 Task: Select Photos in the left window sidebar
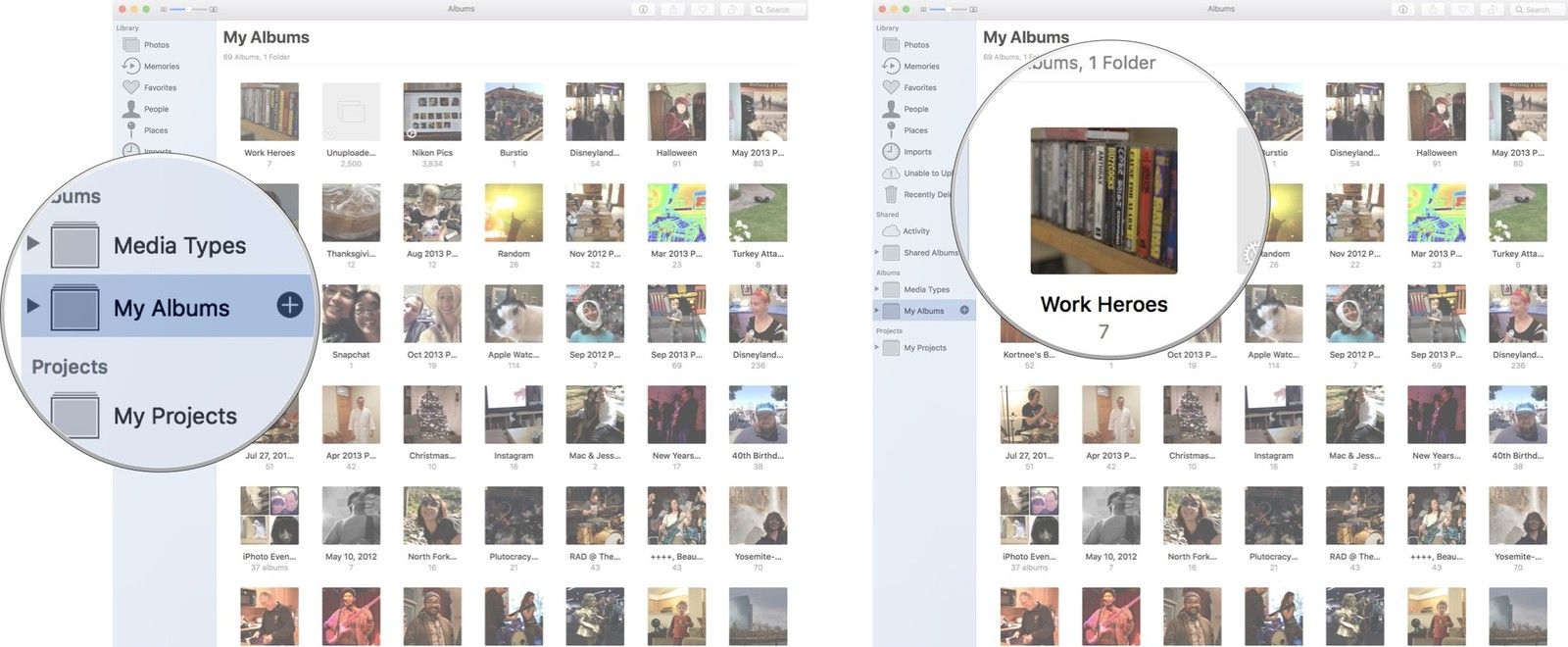pos(156,44)
